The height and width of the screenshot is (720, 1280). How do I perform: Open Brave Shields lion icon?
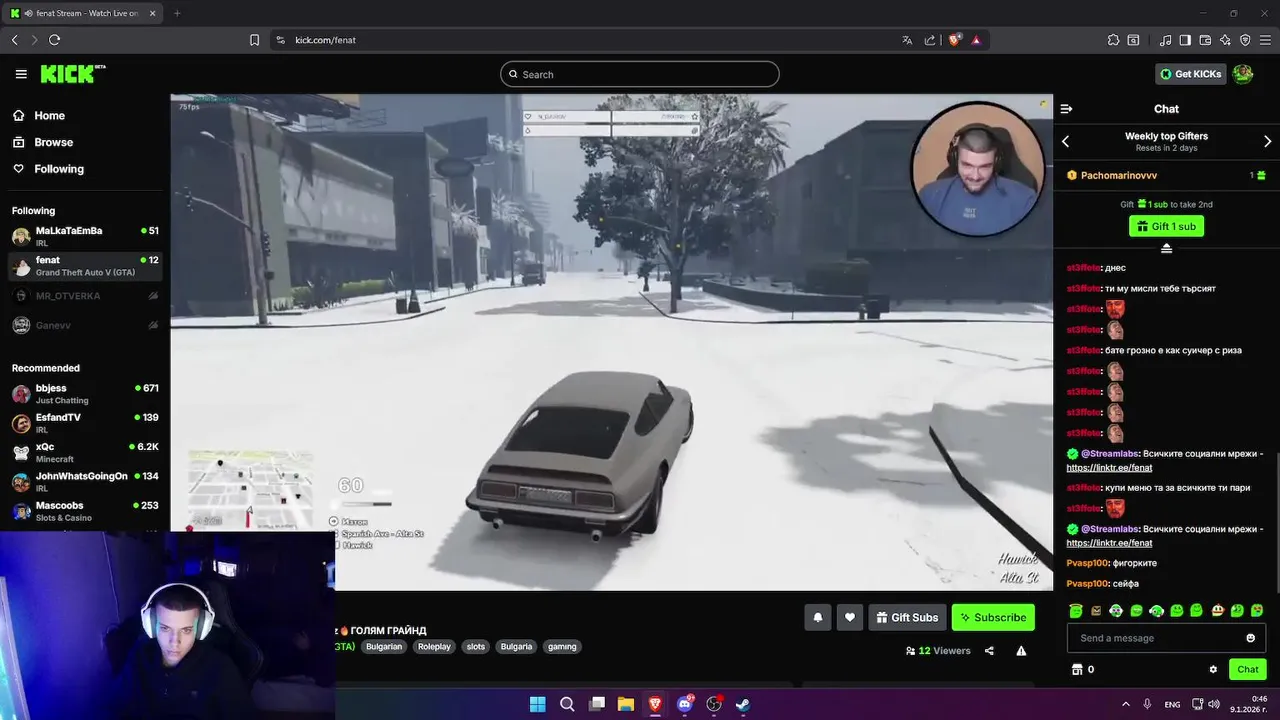(954, 40)
